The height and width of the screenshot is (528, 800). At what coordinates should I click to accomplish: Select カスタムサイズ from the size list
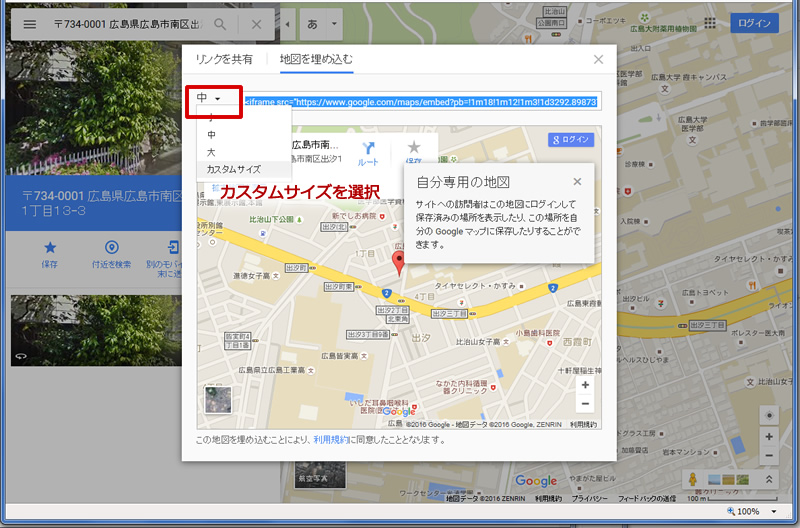coord(233,169)
